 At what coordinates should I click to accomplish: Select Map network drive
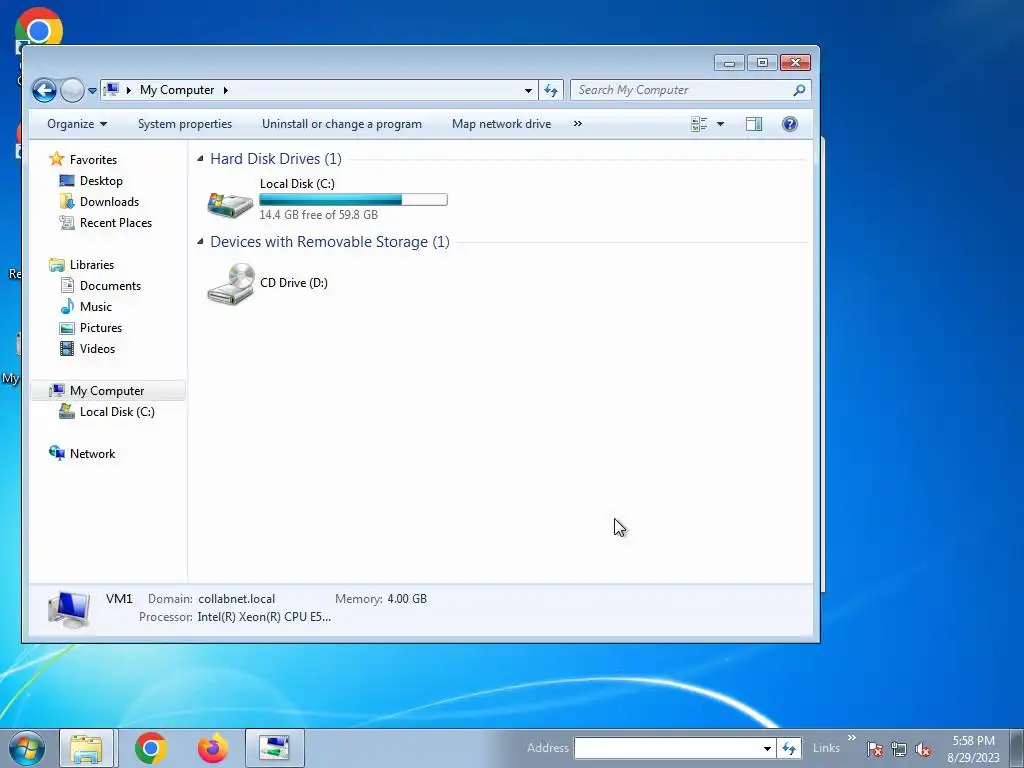click(502, 124)
